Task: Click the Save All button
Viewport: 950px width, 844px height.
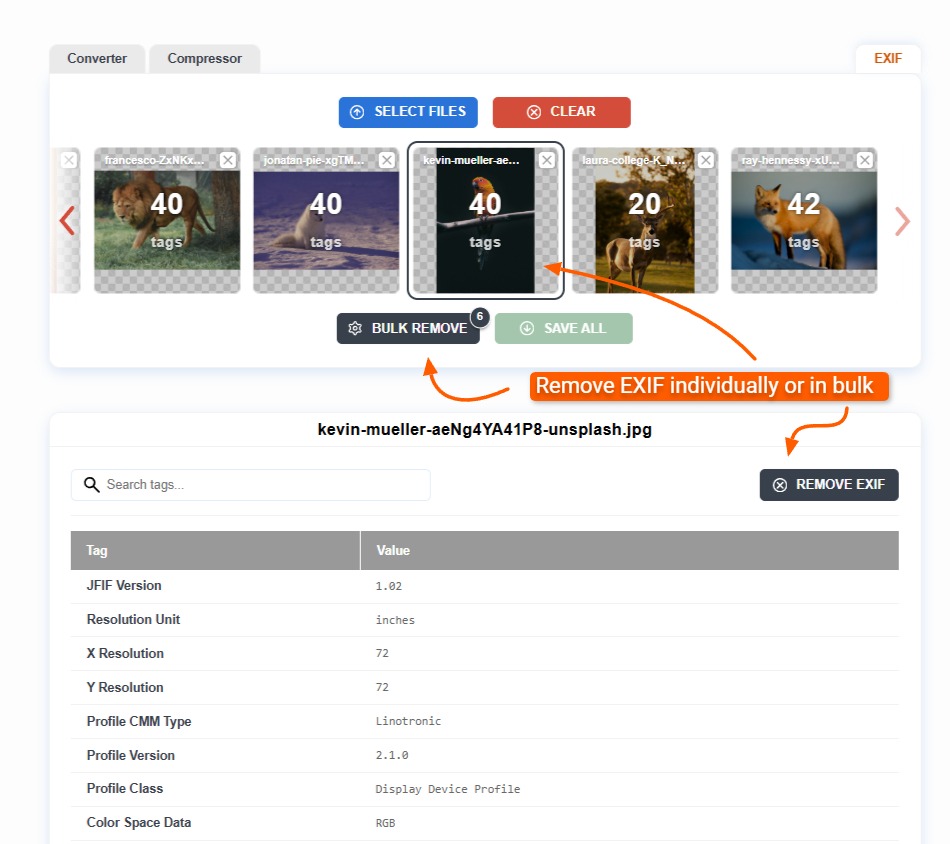Action: click(x=564, y=329)
